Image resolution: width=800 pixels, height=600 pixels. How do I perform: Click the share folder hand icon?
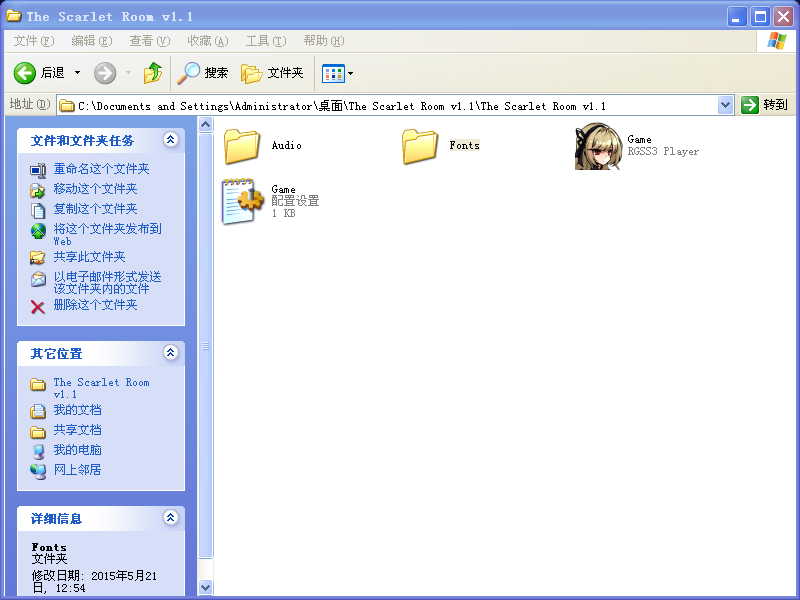click(38, 258)
